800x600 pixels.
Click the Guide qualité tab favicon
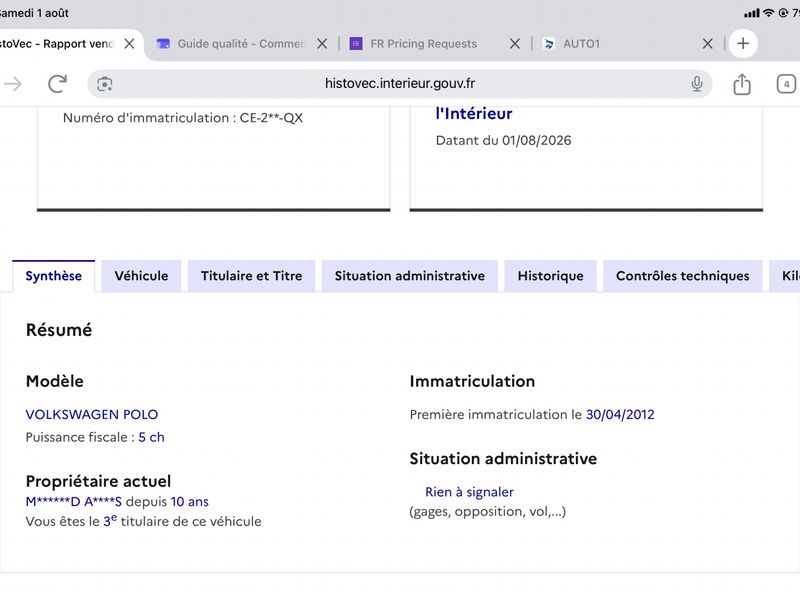click(x=163, y=44)
